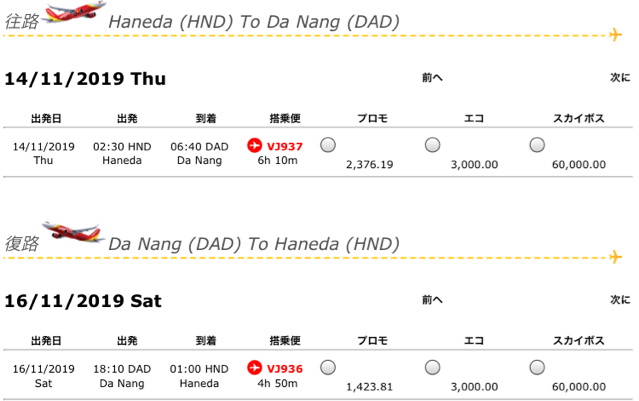Click the red plane icon beside VJ936

click(x=254, y=368)
